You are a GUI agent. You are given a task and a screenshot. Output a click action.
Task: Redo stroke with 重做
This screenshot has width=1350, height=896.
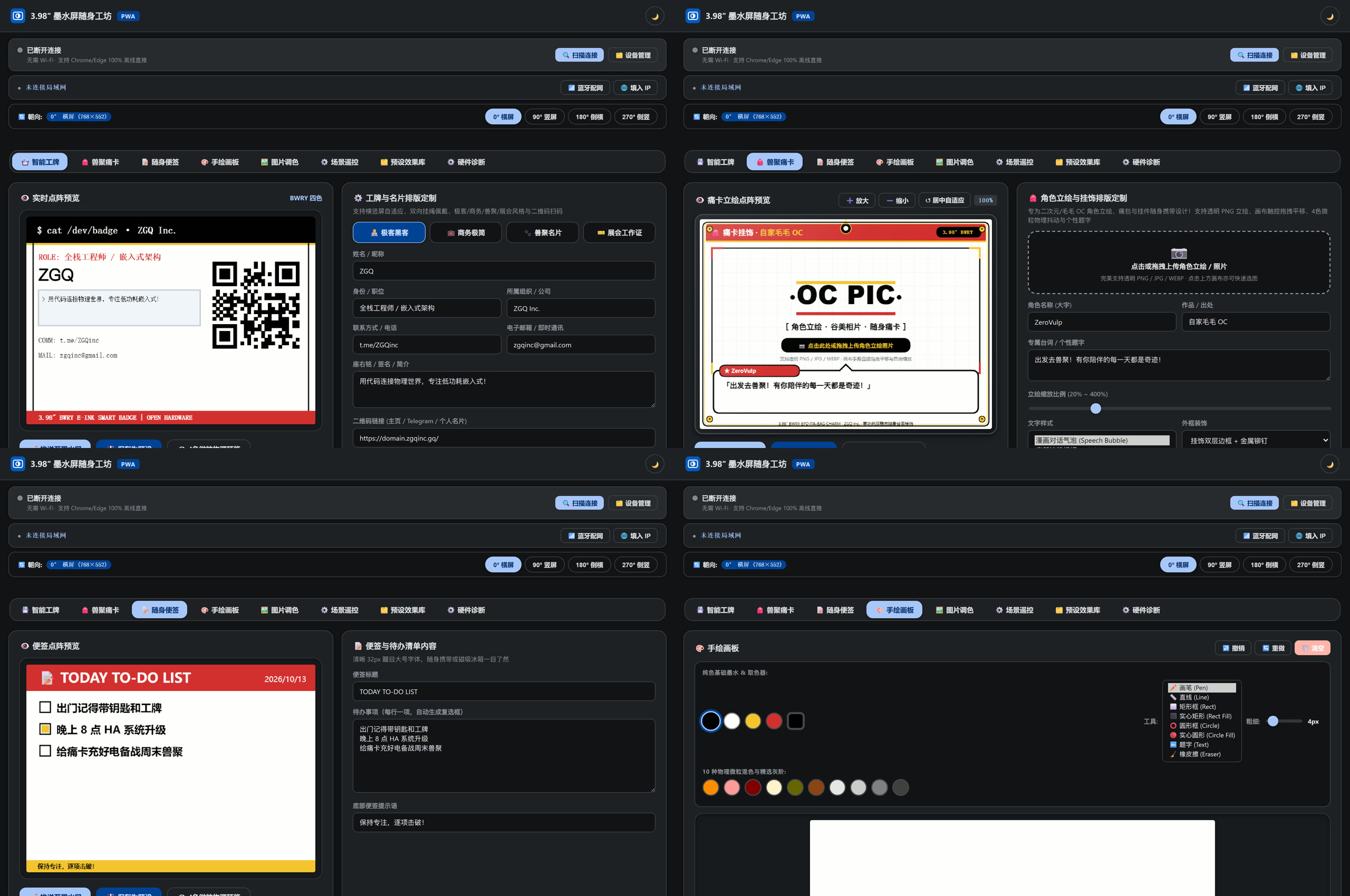pyautogui.click(x=1273, y=648)
